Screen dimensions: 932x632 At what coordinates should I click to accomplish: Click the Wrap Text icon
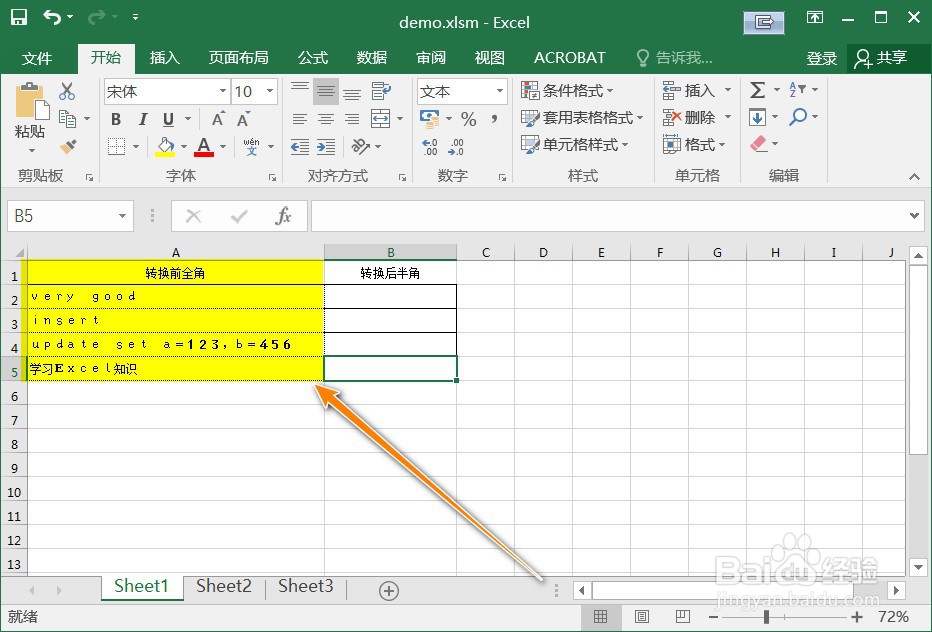pyautogui.click(x=381, y=91)
